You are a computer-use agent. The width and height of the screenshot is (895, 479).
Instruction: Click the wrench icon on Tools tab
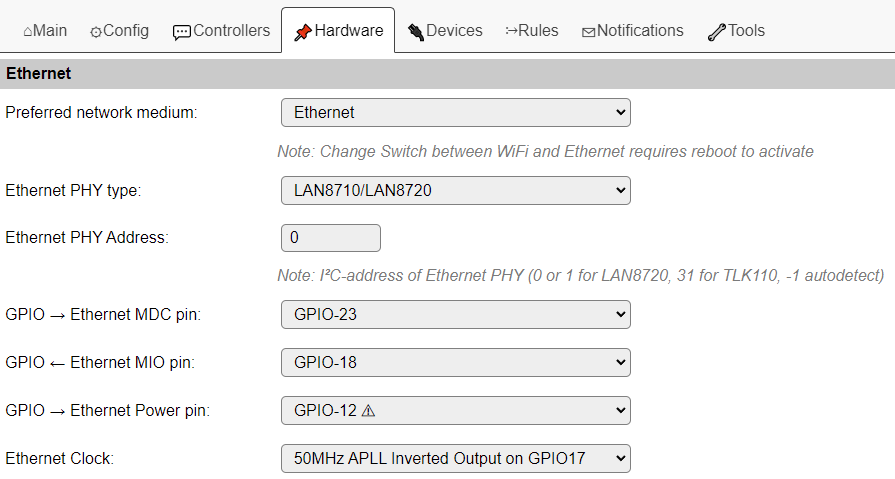tap(716, 31)
